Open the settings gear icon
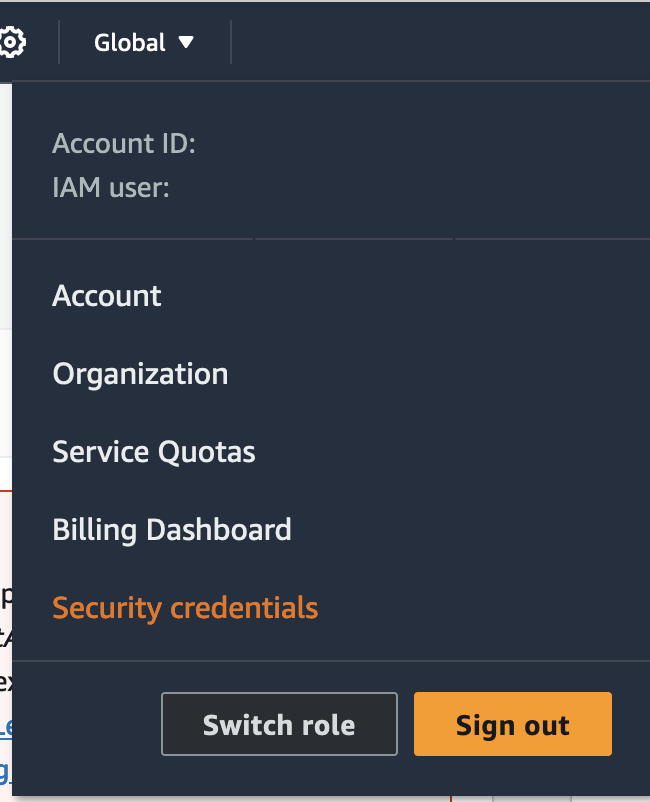The height and width of the screenshot is (802, 650). [x=13, y=42]
